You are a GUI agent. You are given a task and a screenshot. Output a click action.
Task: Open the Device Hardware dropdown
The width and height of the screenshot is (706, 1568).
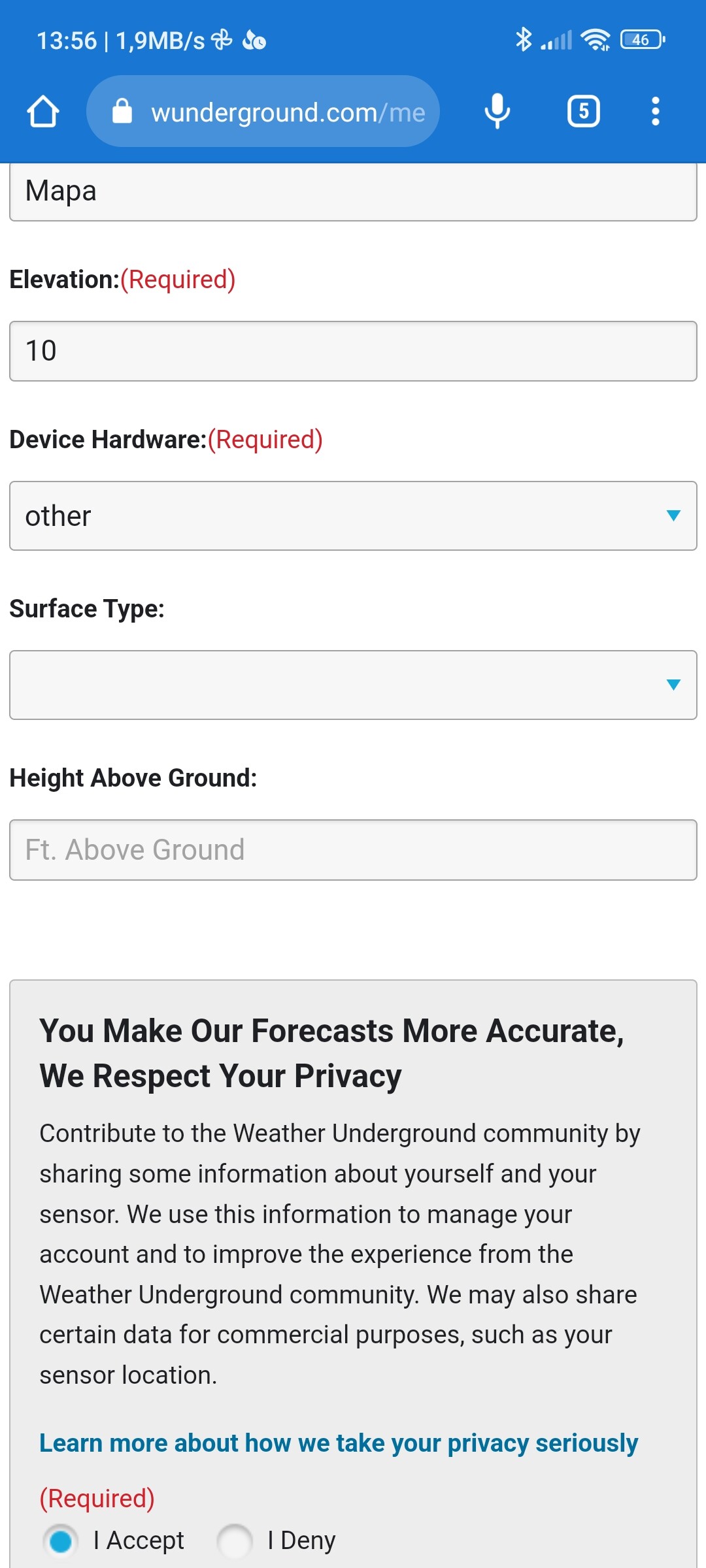click(353, 516)
